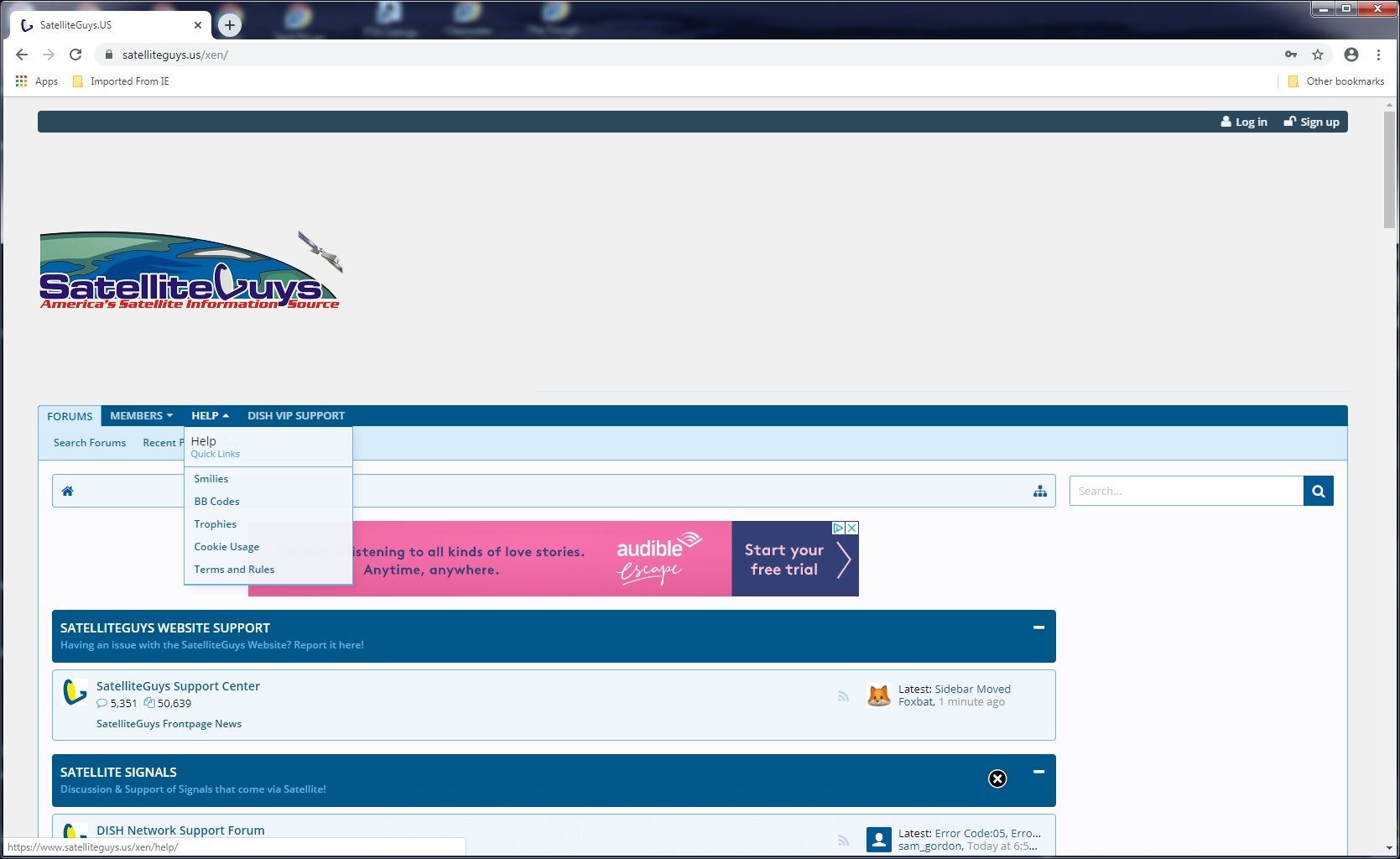1400x859 pixels.
Task: Click the SatelliteGuys logo
Action: pyautogui.click(x=190, y=270)
